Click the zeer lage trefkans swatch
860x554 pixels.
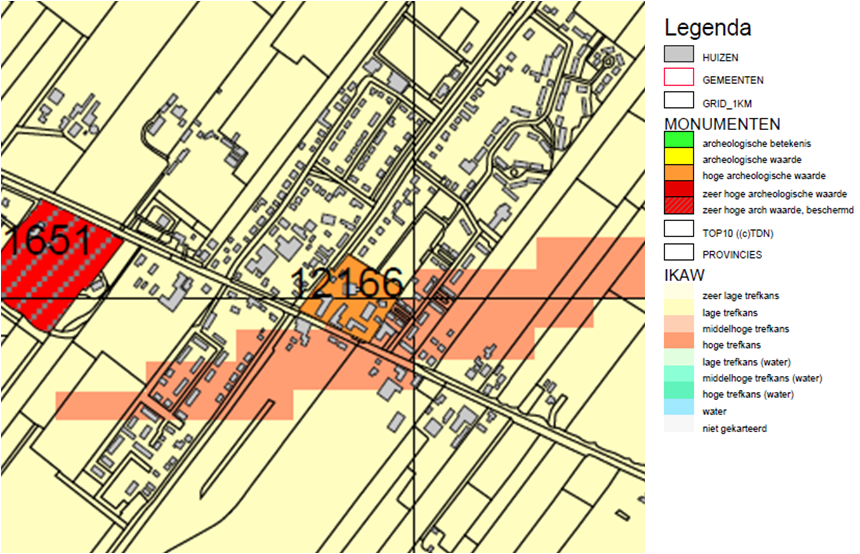(678, 291)
